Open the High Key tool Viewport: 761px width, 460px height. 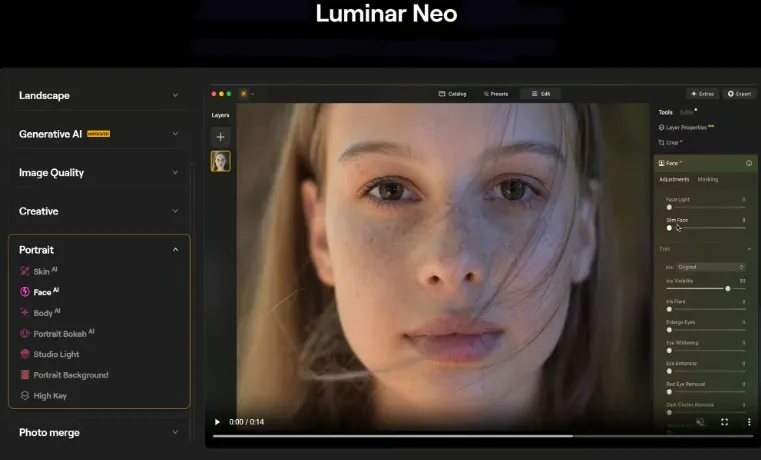tap(44, 395)
